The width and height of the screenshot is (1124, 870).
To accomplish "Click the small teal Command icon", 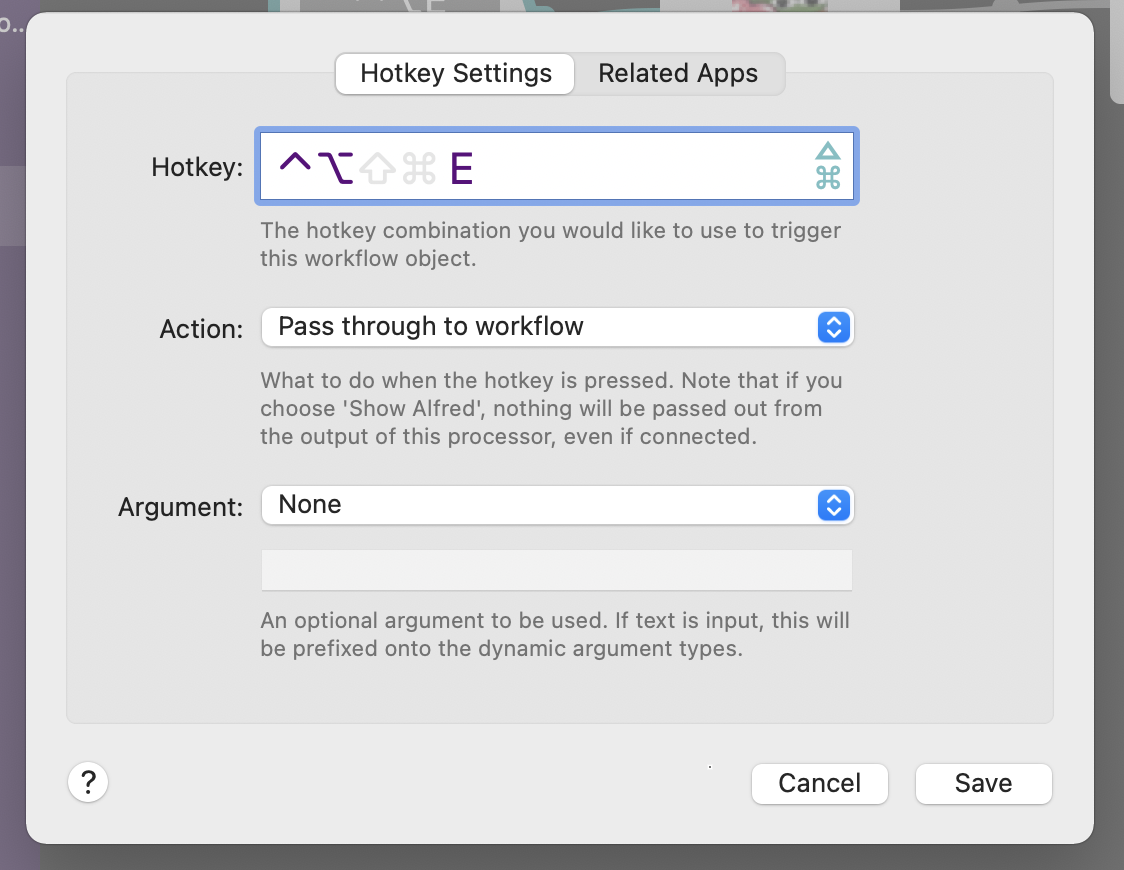I will tap(827, 179).
